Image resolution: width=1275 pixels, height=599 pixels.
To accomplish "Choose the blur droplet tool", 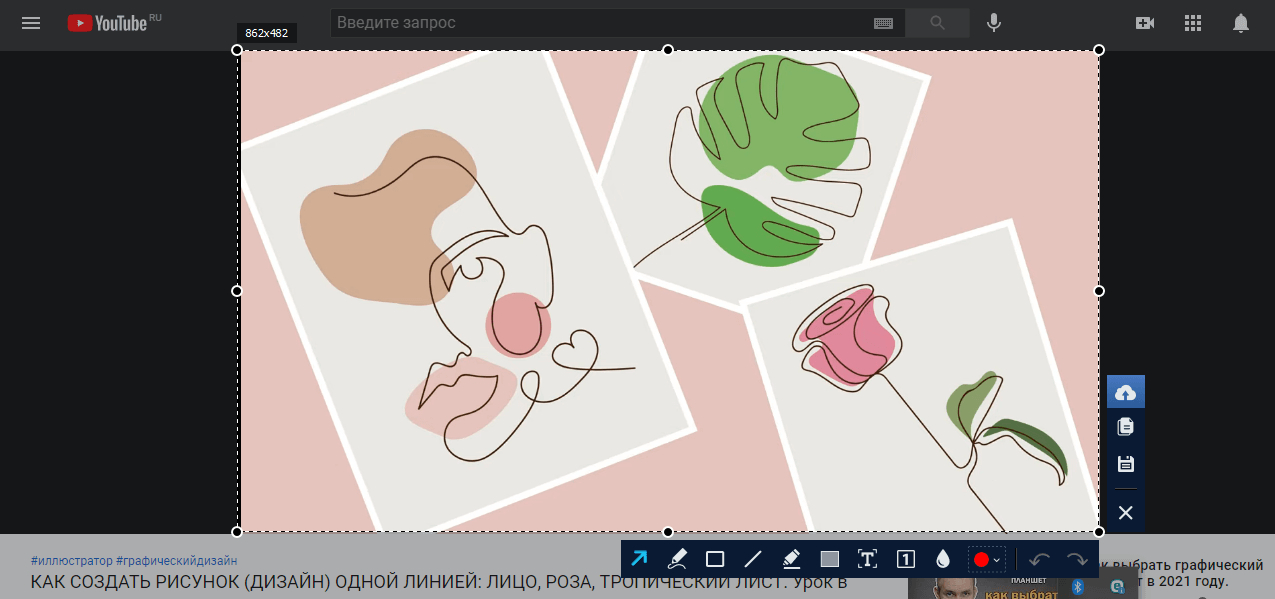I will 943,559.
